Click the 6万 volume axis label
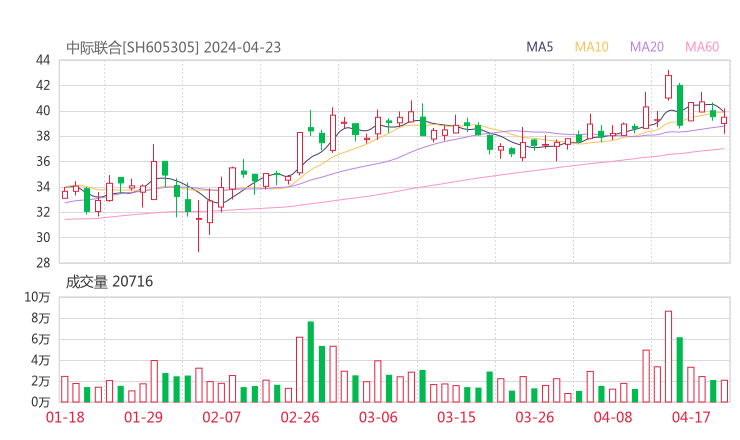Screen dimensions: 740x440 click(x=41, y=339)
